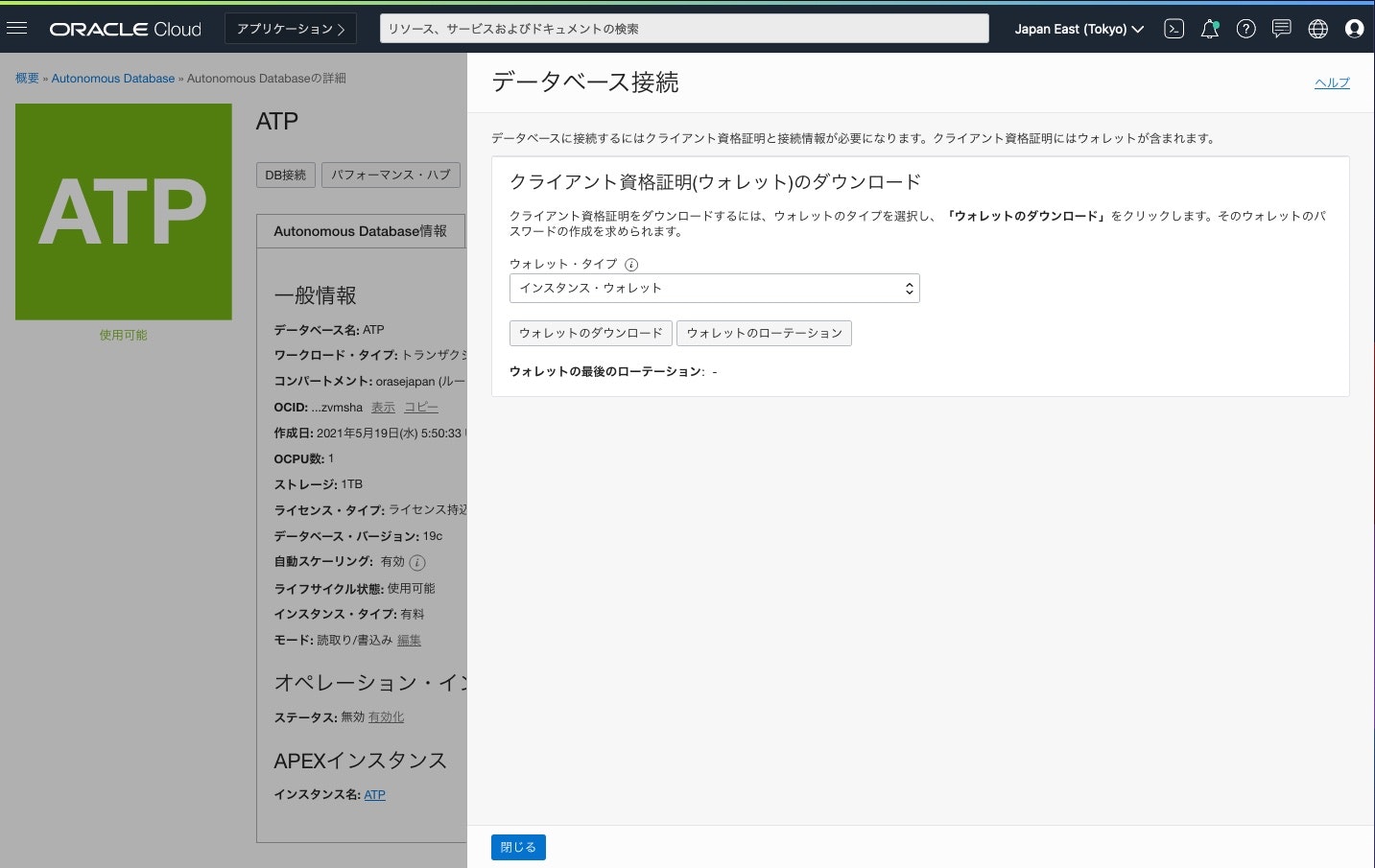Click the ウォレットのローテーション button
This screenshot has width=1375, height=868.
[x=764, y=333]
